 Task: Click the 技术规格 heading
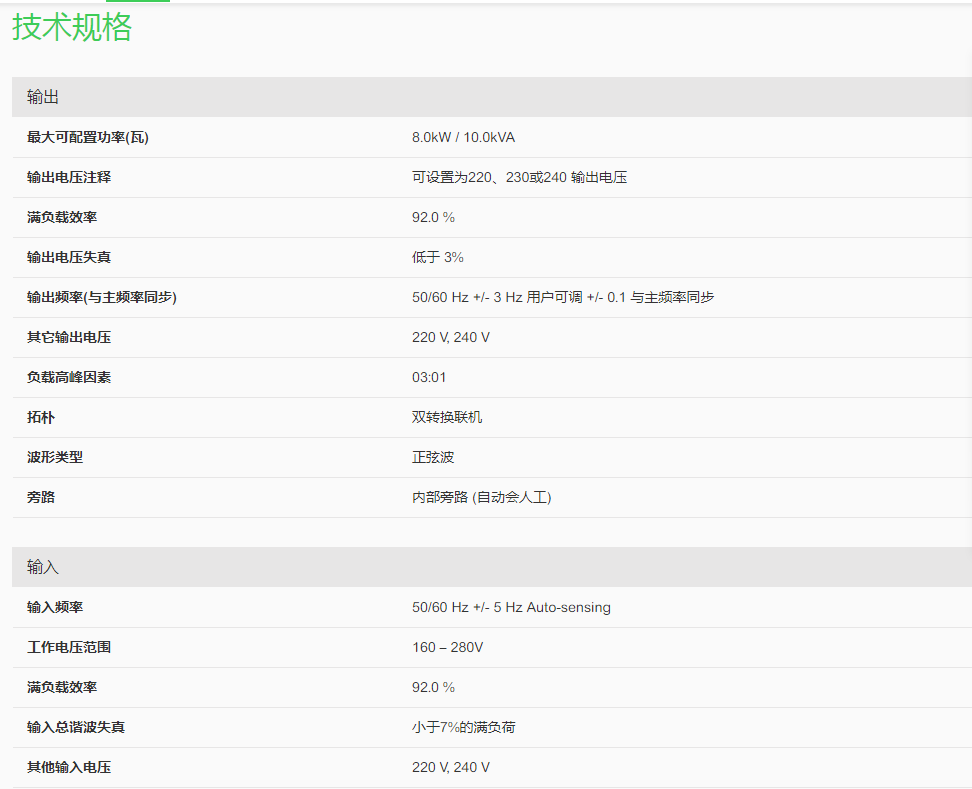(72, 27)
